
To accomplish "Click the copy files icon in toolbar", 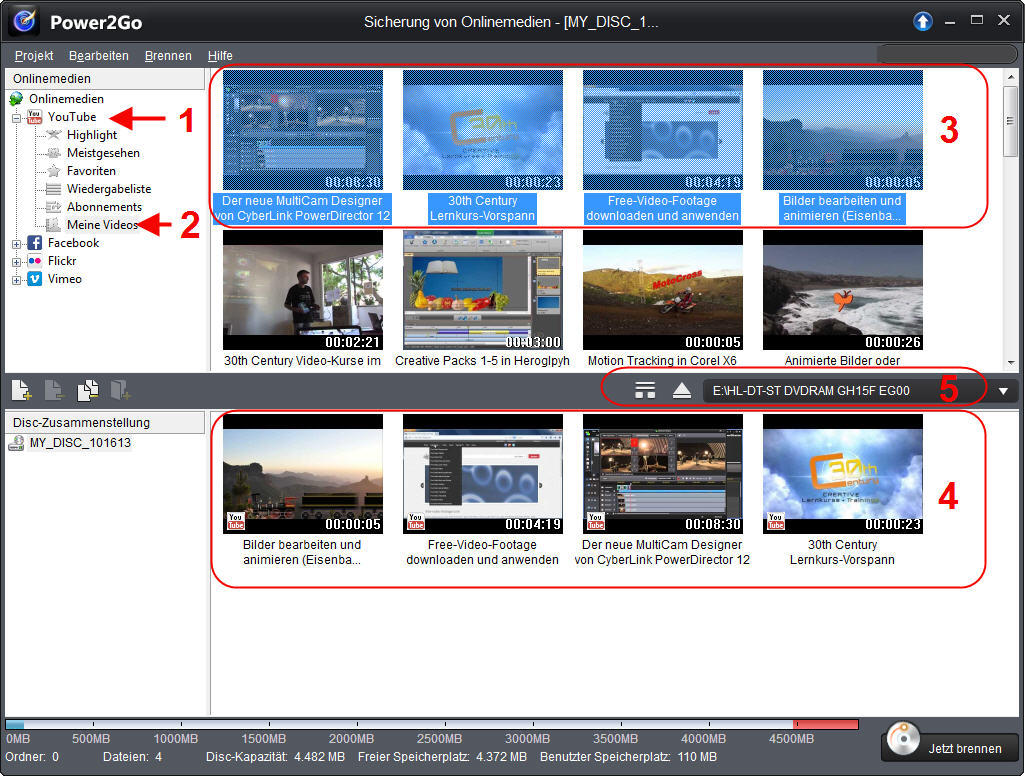I will pos(88,390).
